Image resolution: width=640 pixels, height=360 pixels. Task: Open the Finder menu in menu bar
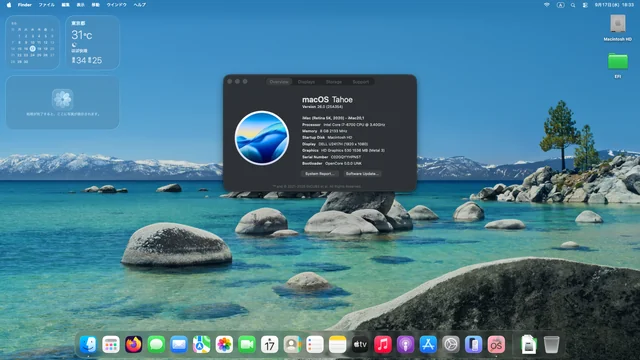24,5
